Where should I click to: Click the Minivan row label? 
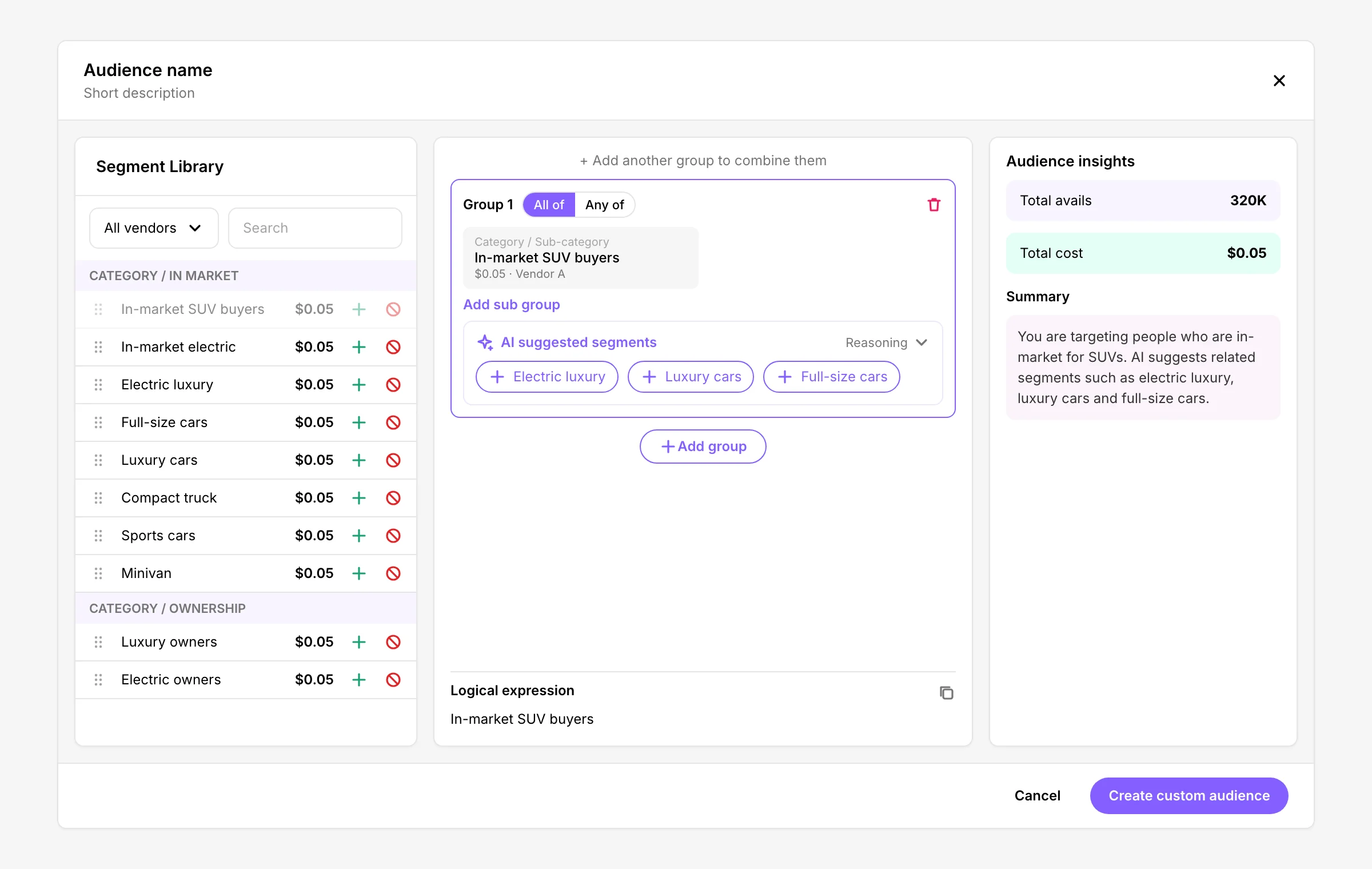click(146, 573)
